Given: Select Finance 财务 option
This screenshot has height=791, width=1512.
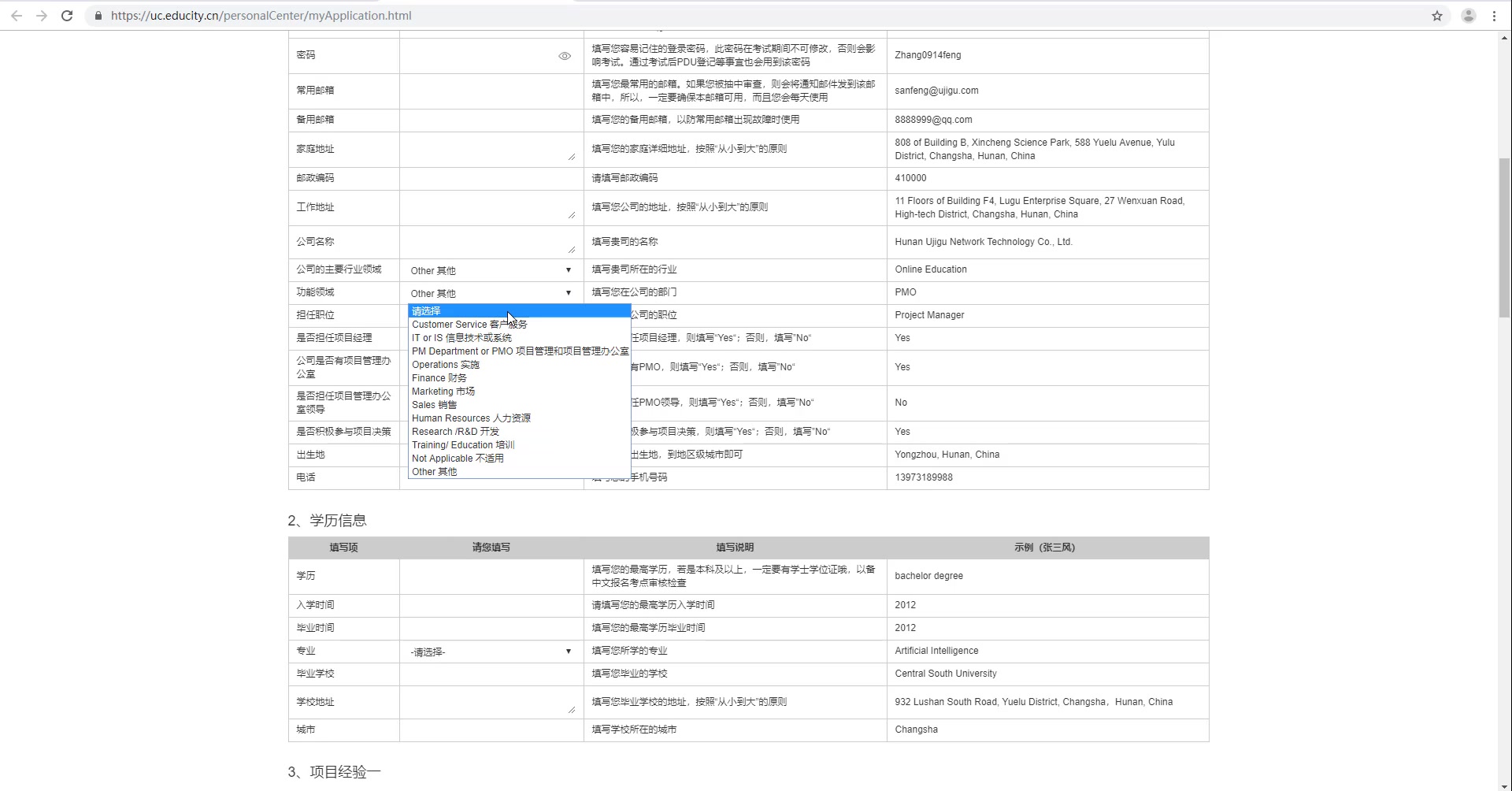Looking at the screenshot, I should point(519,378).
